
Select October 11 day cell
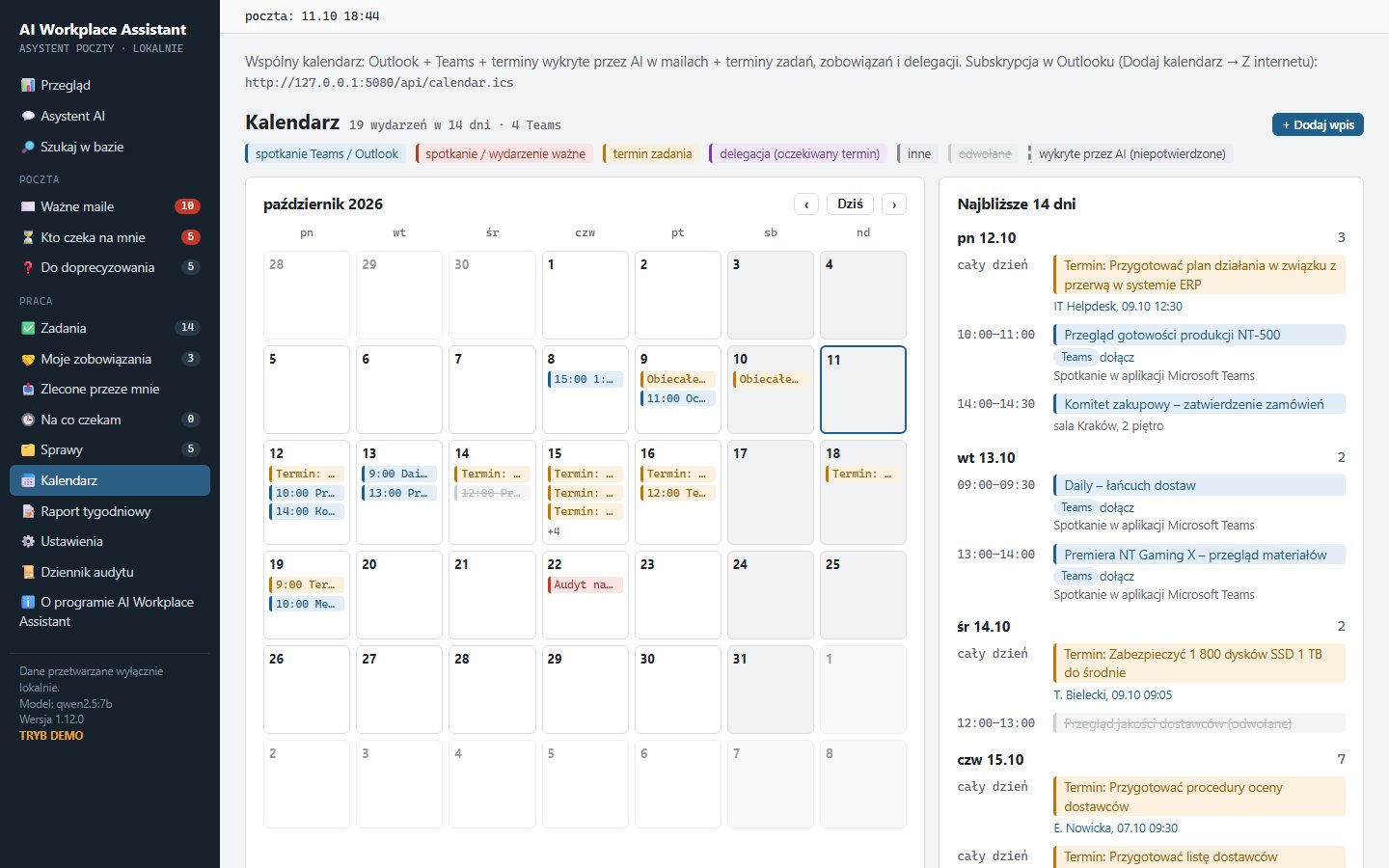863,390
